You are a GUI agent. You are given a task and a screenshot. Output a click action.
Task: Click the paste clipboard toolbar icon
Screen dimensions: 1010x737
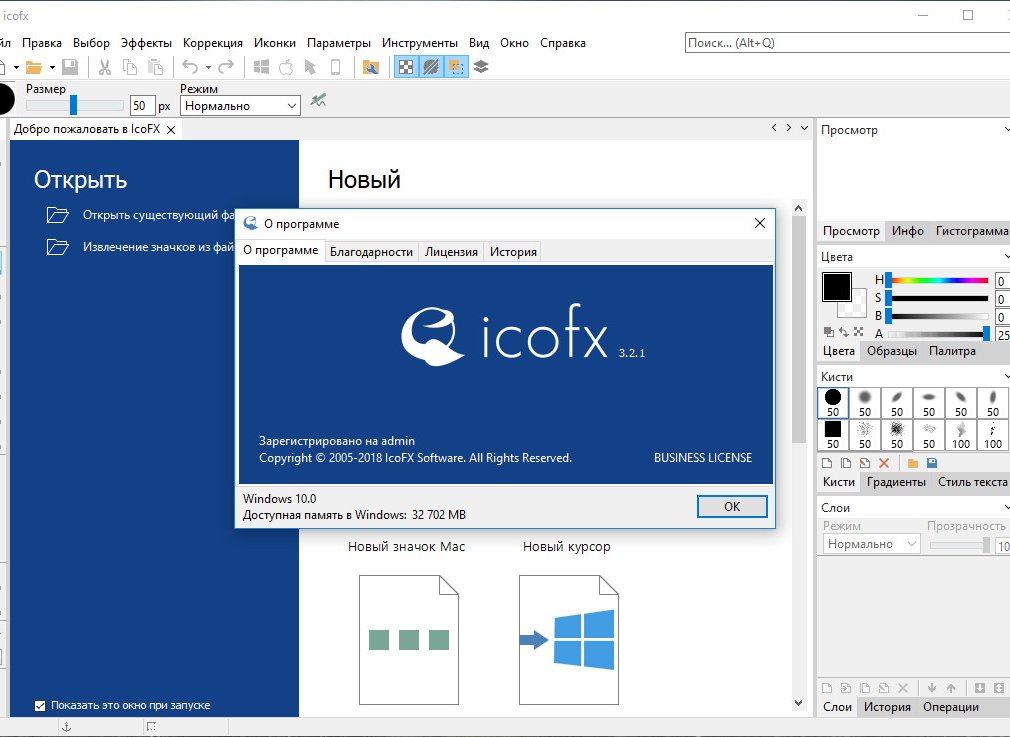coord(155,67)
